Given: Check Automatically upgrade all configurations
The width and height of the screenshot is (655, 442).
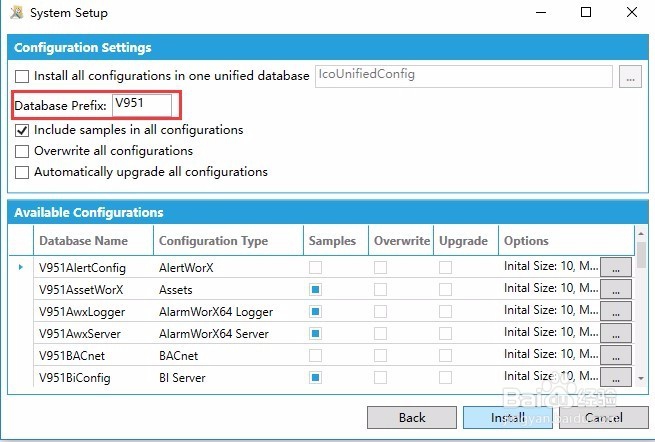Looking at the screenshot, I should [22, 172].
